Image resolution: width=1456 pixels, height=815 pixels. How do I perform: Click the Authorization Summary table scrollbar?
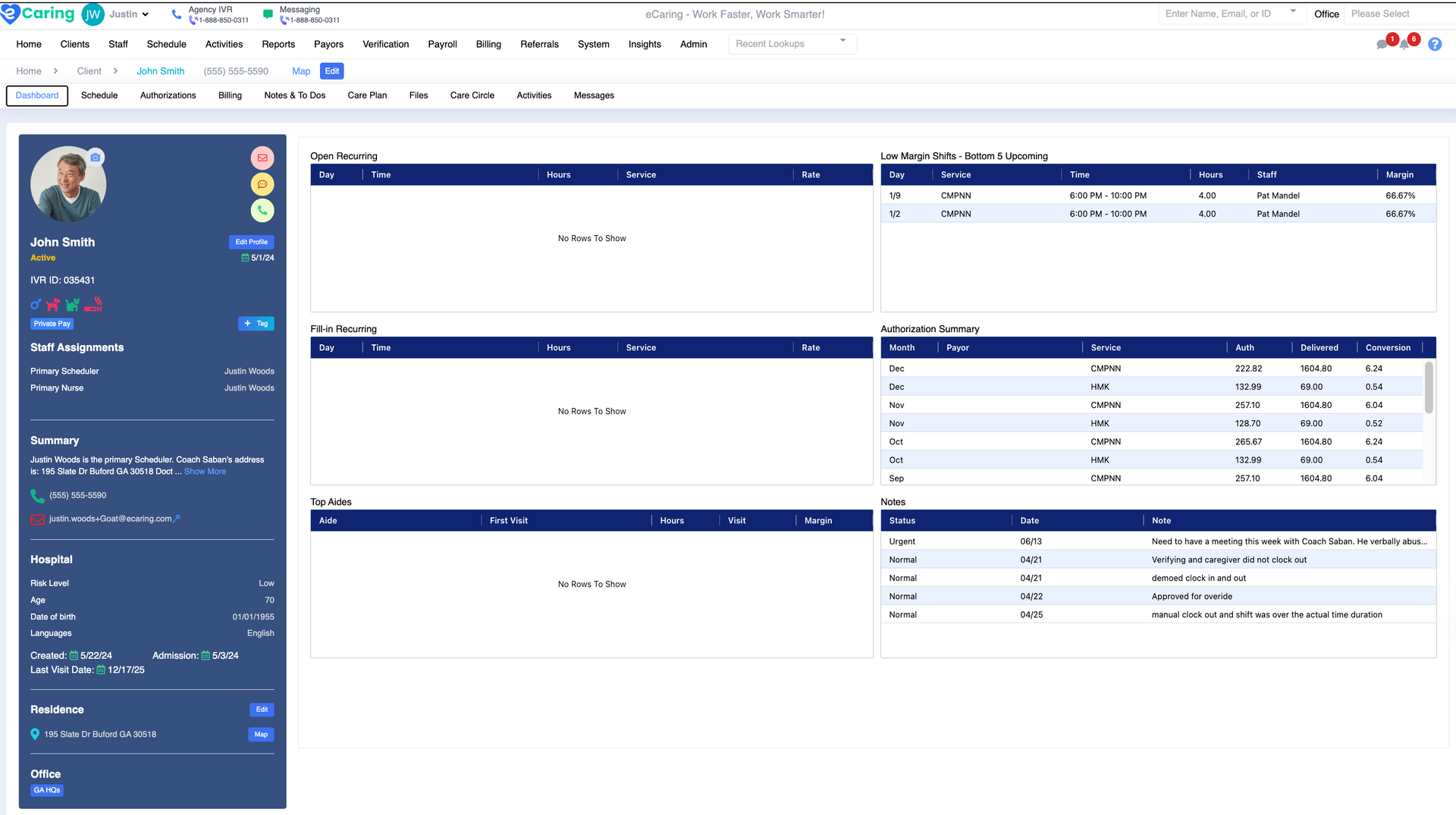tap(1429, 388)
